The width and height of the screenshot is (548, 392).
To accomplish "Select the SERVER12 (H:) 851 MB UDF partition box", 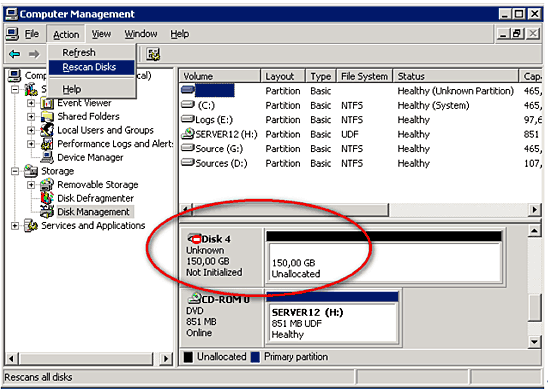I will (x=332, y=317).
